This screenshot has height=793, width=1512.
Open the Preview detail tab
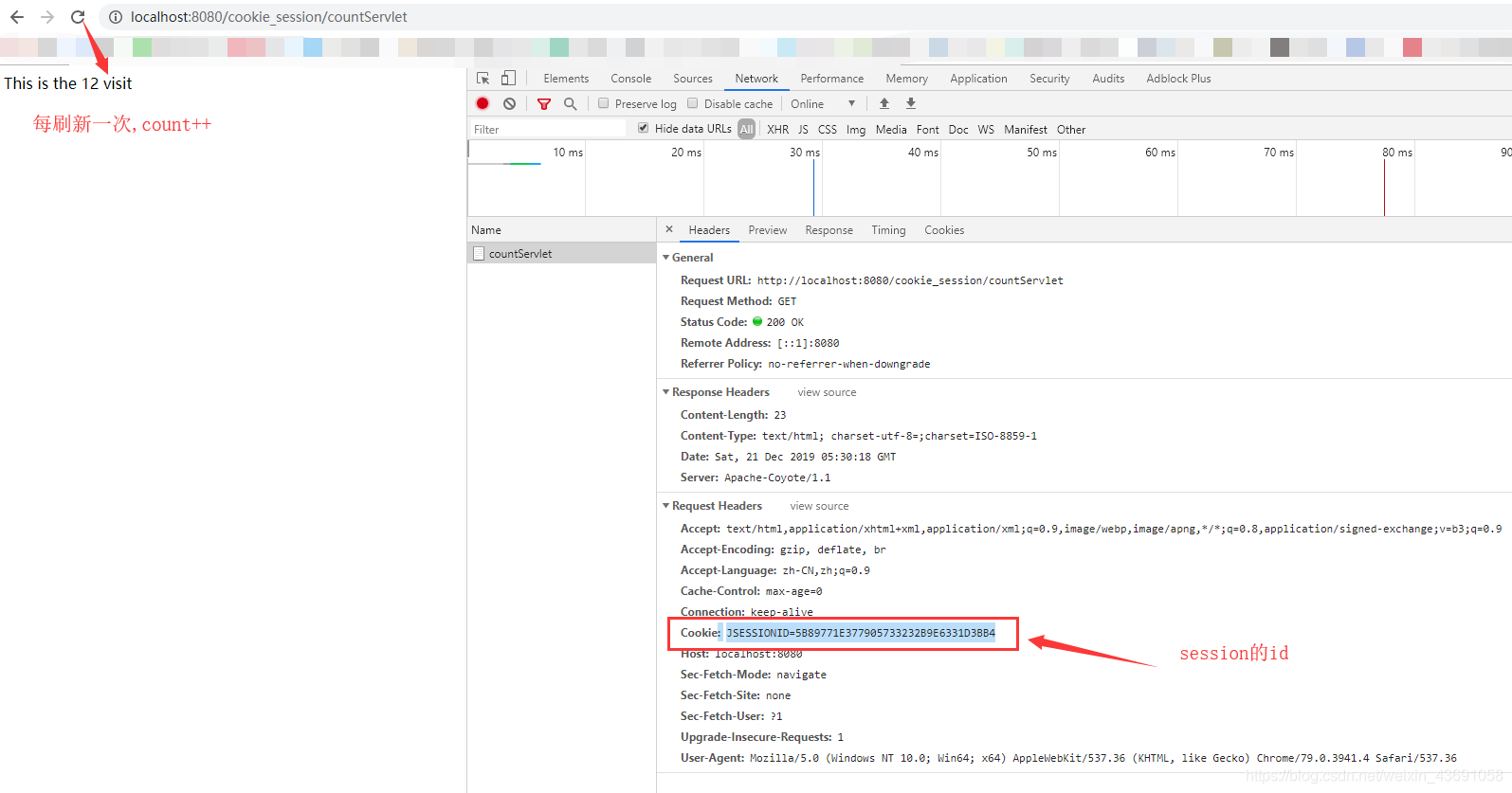click(768, 230)
